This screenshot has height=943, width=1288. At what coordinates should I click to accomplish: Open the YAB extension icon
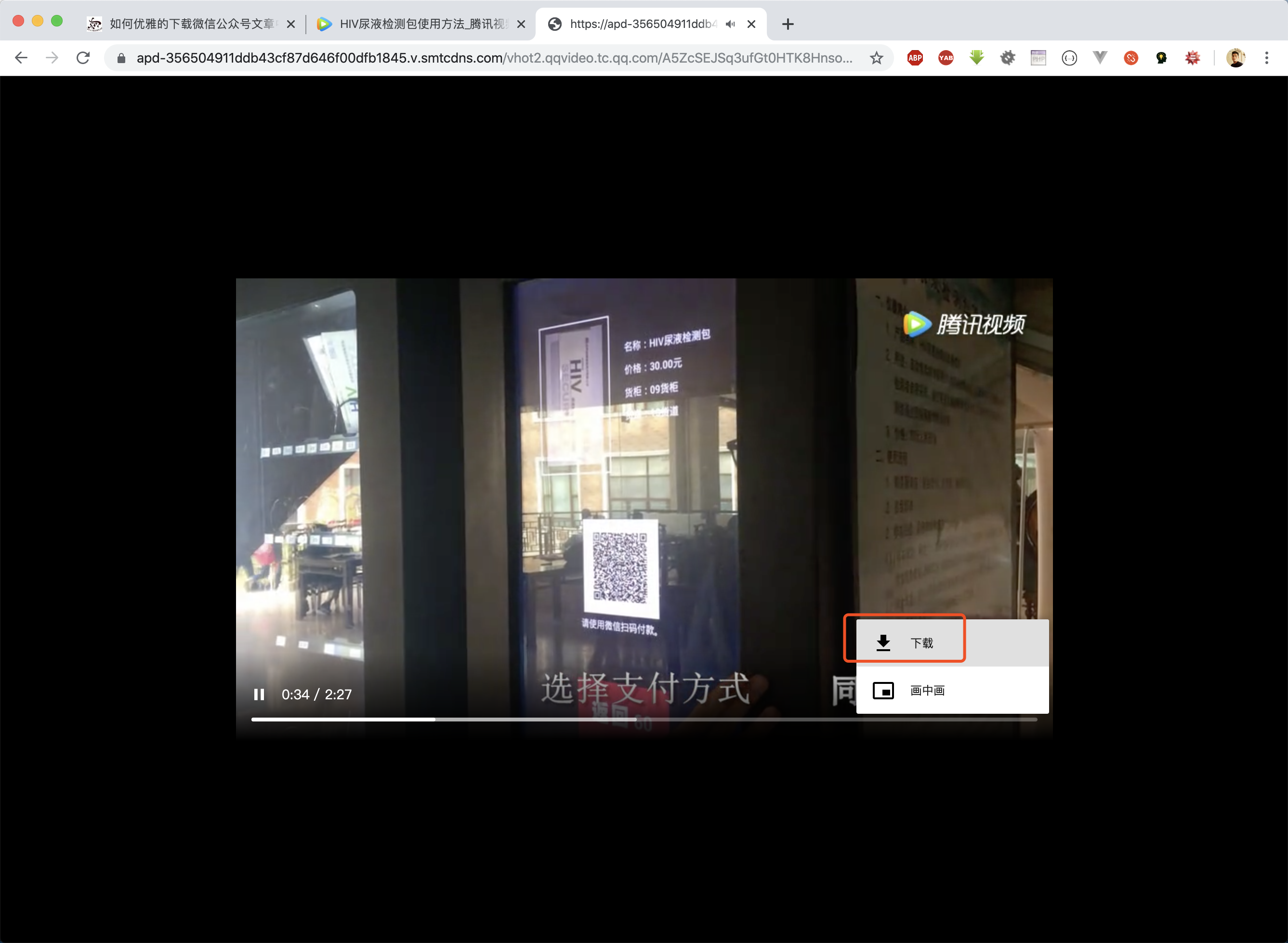coord(946,58)
